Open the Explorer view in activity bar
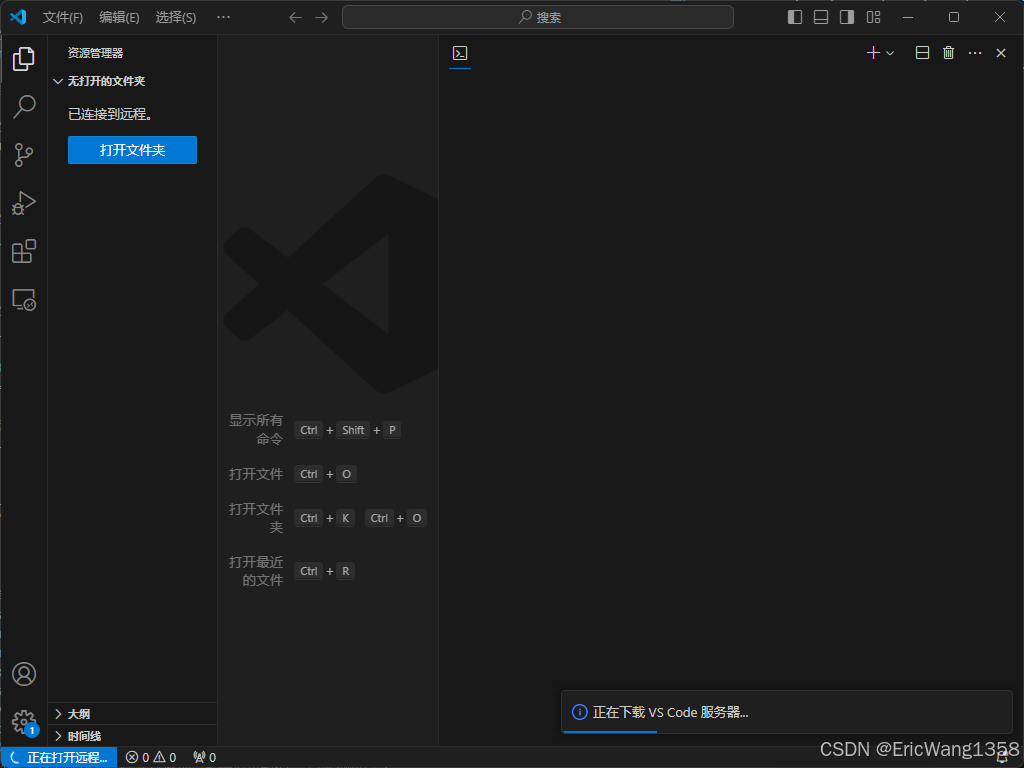 click(x=24, y=59)
